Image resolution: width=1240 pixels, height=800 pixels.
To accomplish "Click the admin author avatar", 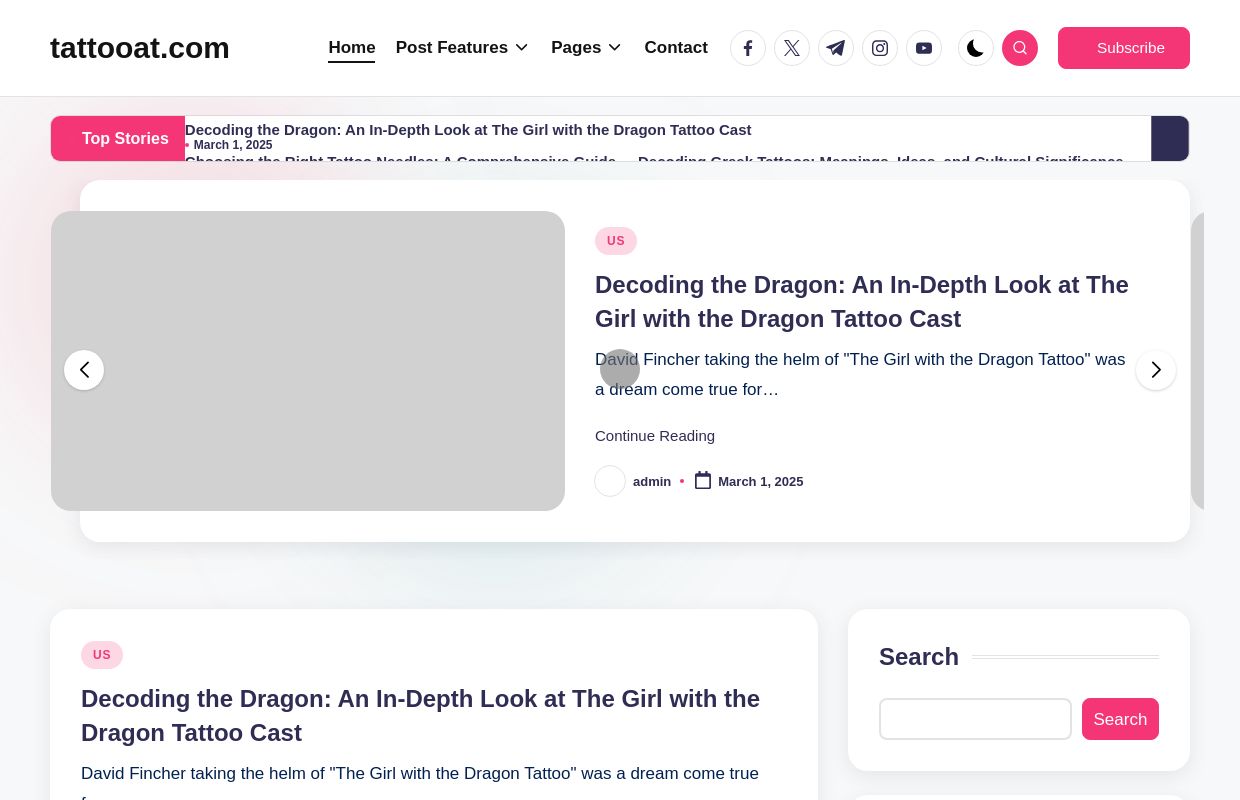I will [x=610, y=481].
